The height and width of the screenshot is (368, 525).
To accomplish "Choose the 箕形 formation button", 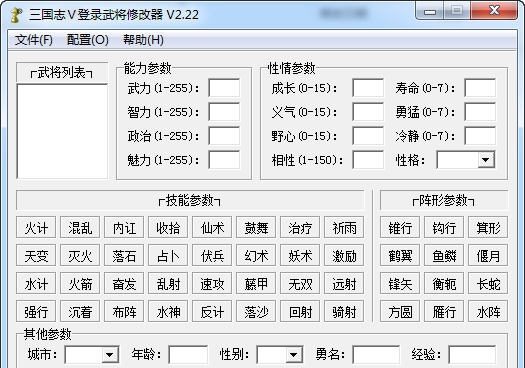I will [488, 228].
